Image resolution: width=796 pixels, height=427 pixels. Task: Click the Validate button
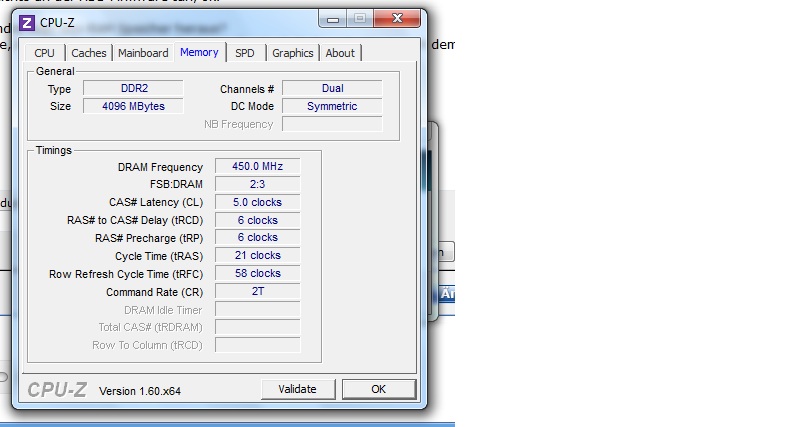pyautogui.click(x=298, y=389)
